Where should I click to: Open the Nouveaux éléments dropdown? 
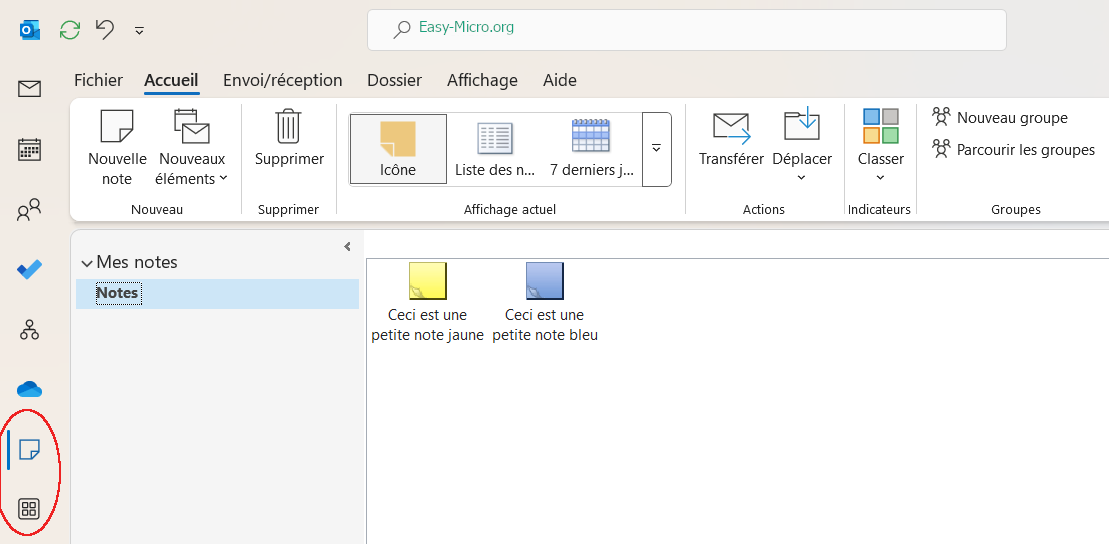[x=192, y=147]
